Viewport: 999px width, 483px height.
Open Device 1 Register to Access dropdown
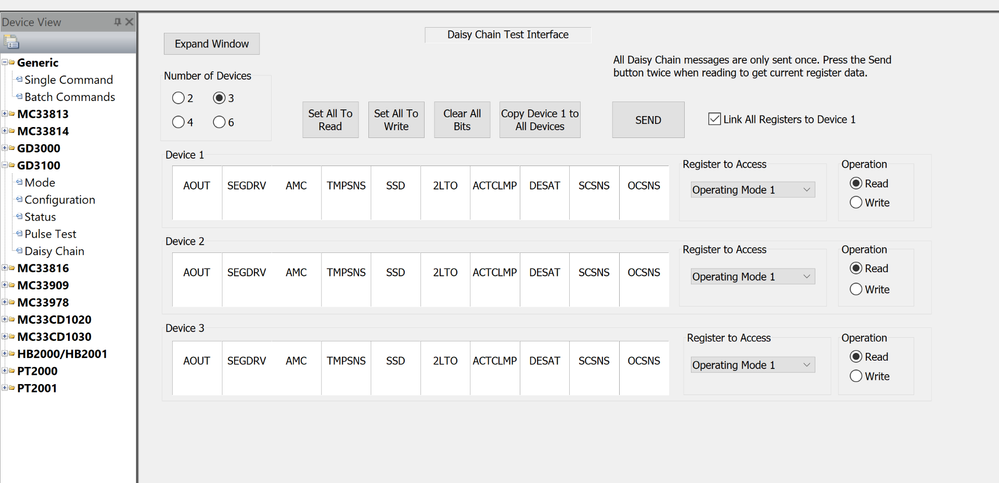click(752, 189)
